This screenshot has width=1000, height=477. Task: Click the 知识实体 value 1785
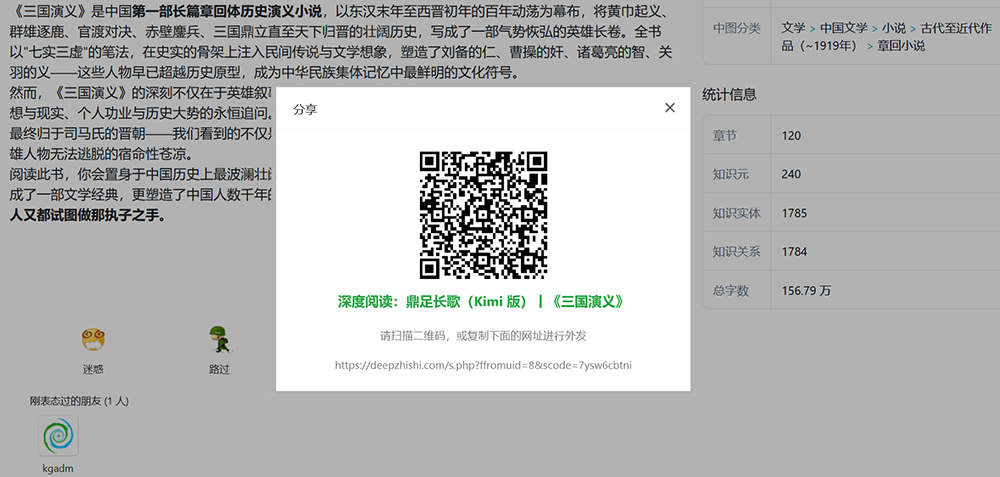pos(795,213)
